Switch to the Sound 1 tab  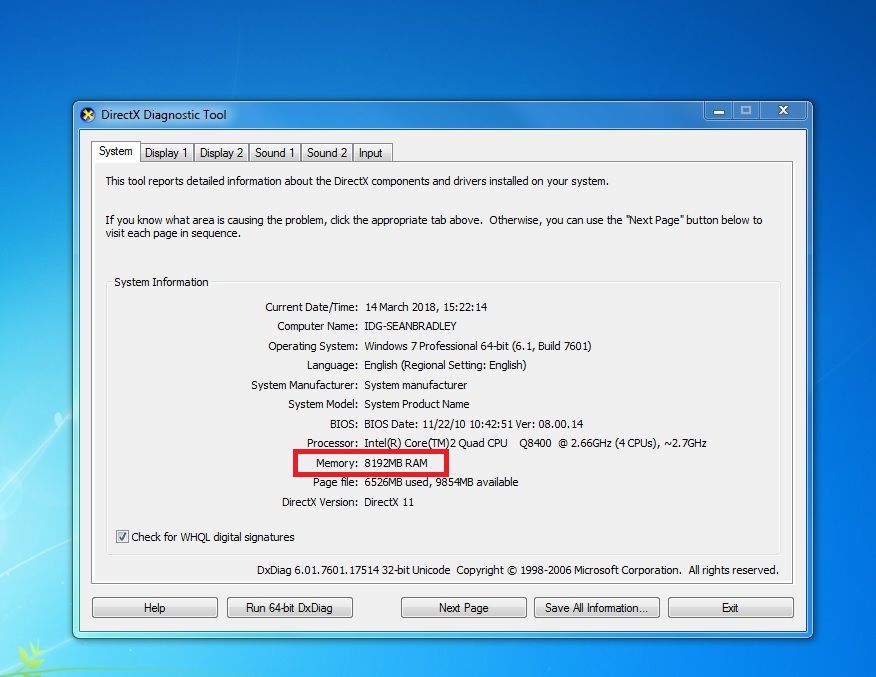275,153
